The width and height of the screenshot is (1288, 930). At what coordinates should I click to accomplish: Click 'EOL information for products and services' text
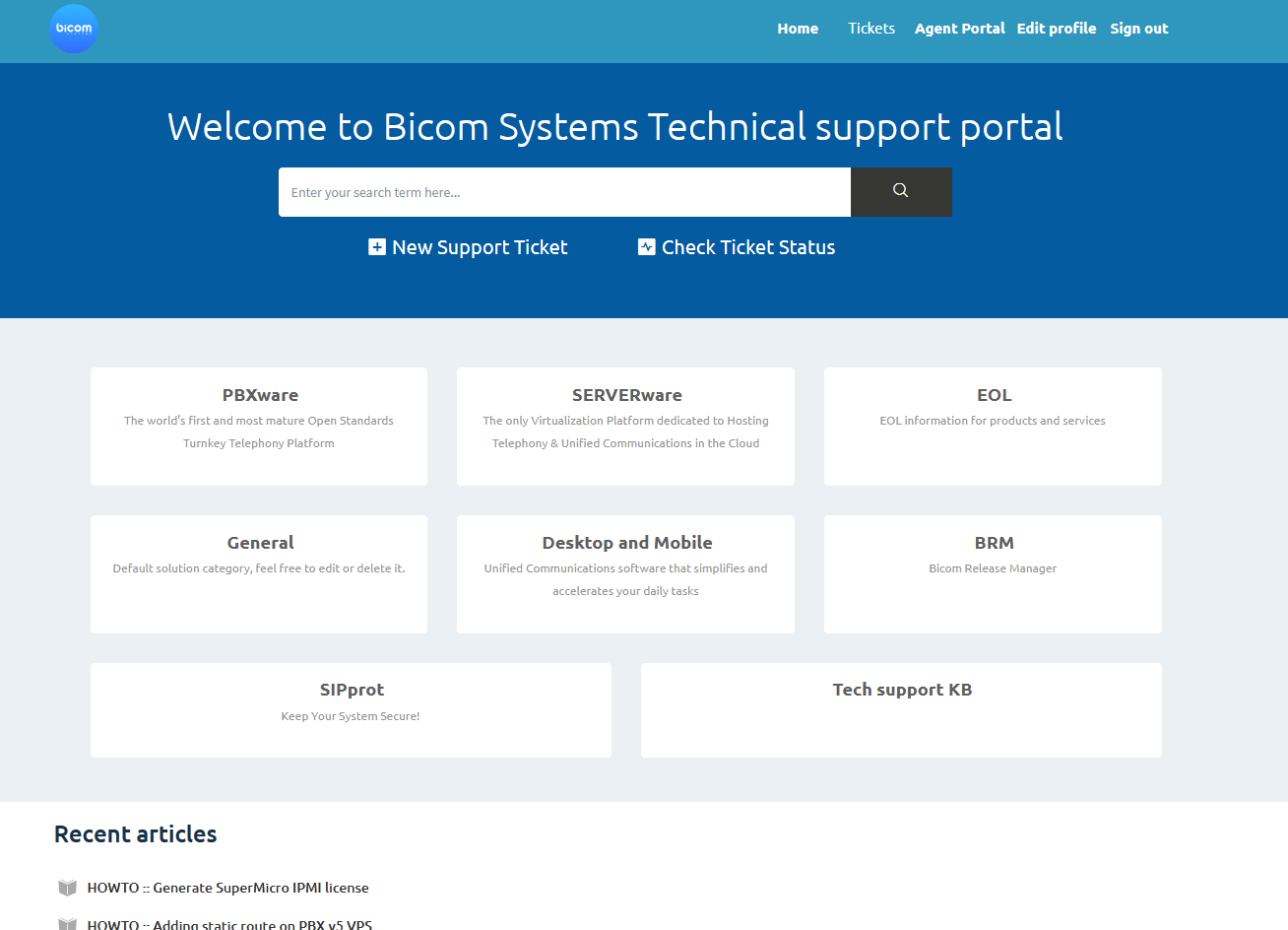(x=993, y=421)
